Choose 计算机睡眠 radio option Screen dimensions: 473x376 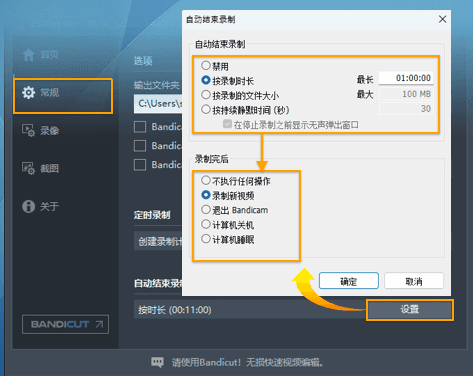point(206,239)
